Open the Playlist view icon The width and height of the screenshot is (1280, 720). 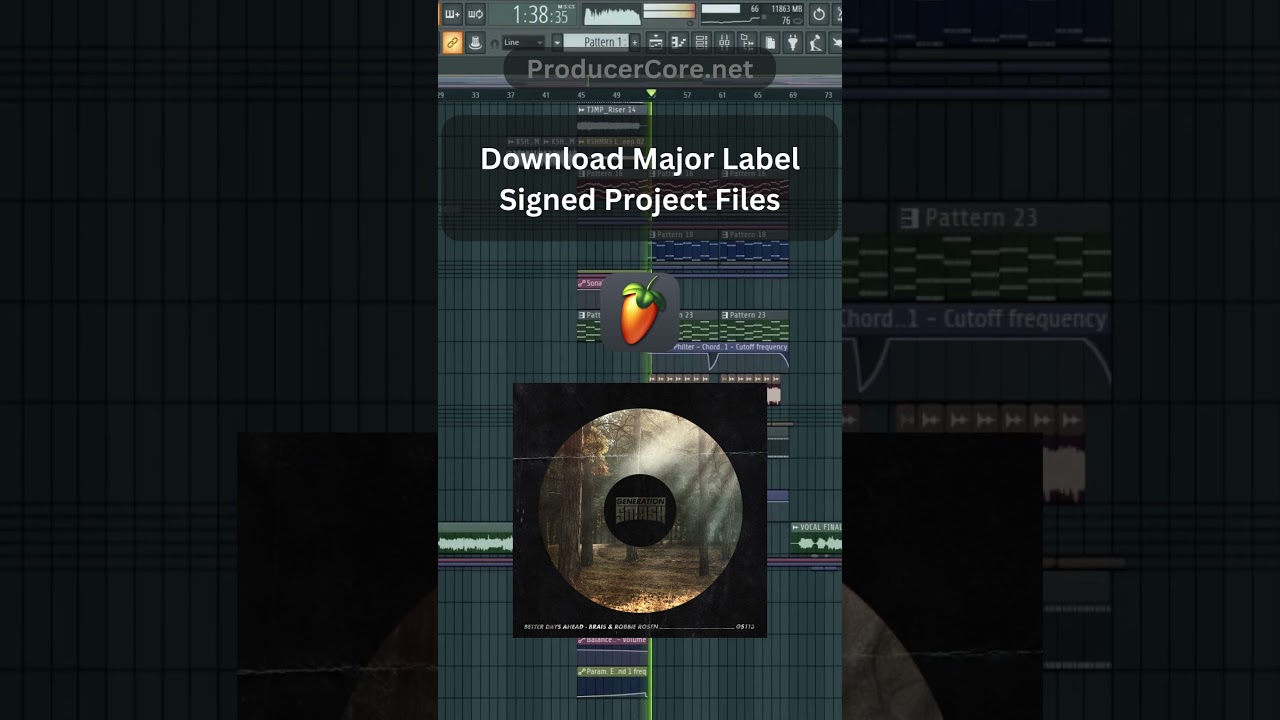656,42
